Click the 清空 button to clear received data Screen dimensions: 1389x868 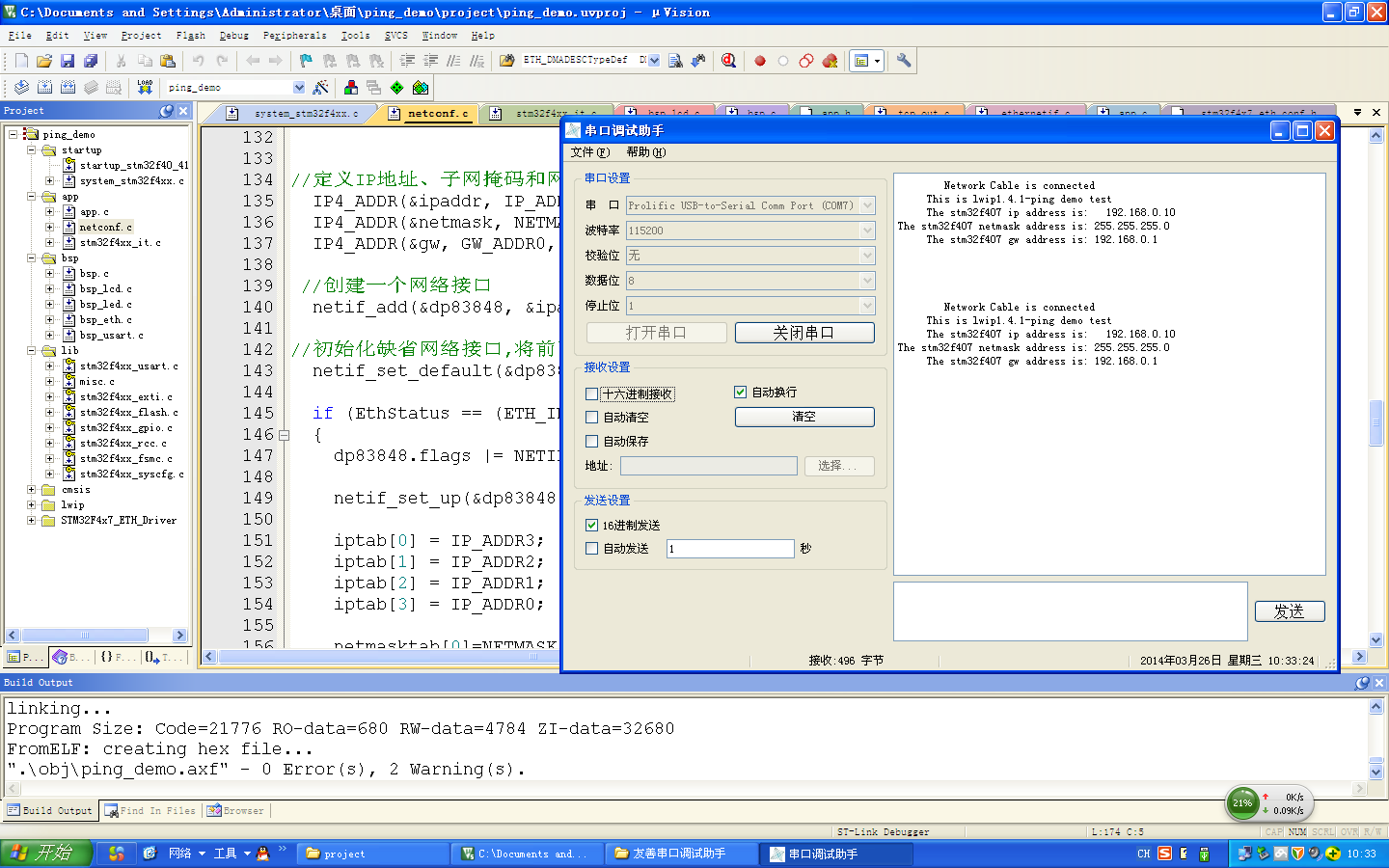click(804, 417)
